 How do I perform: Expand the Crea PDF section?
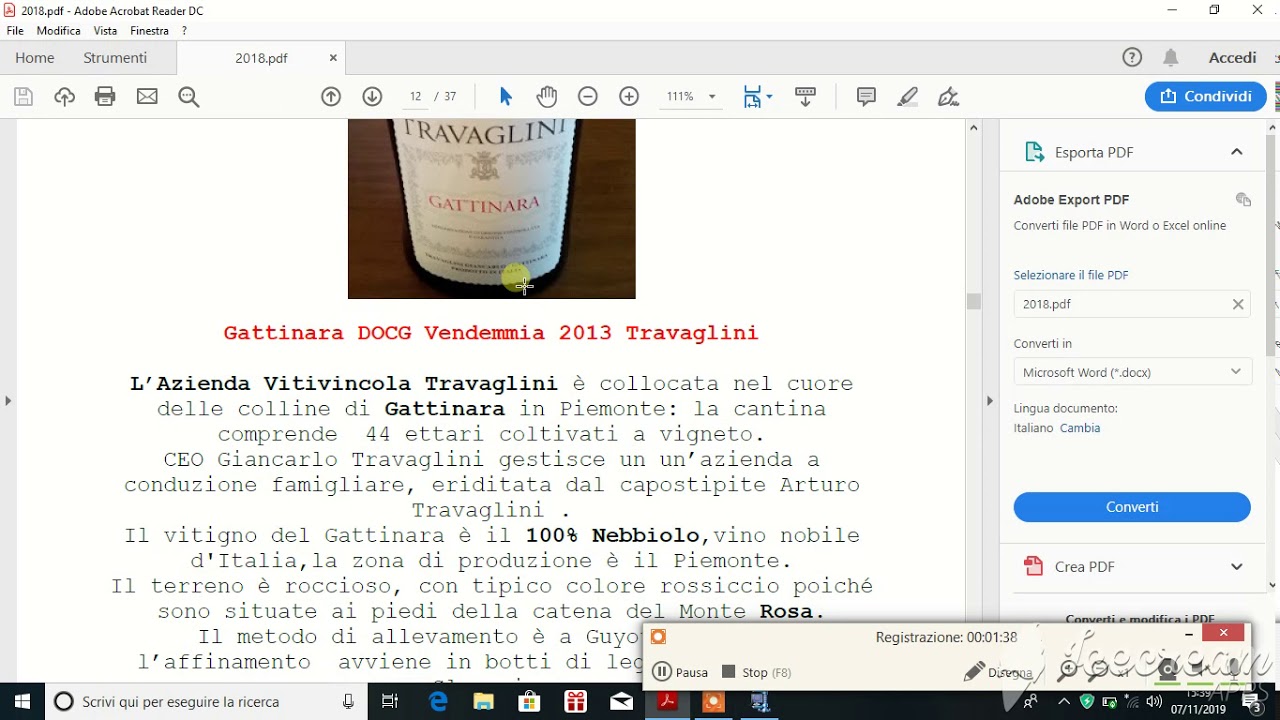(x=1236, y=566)
